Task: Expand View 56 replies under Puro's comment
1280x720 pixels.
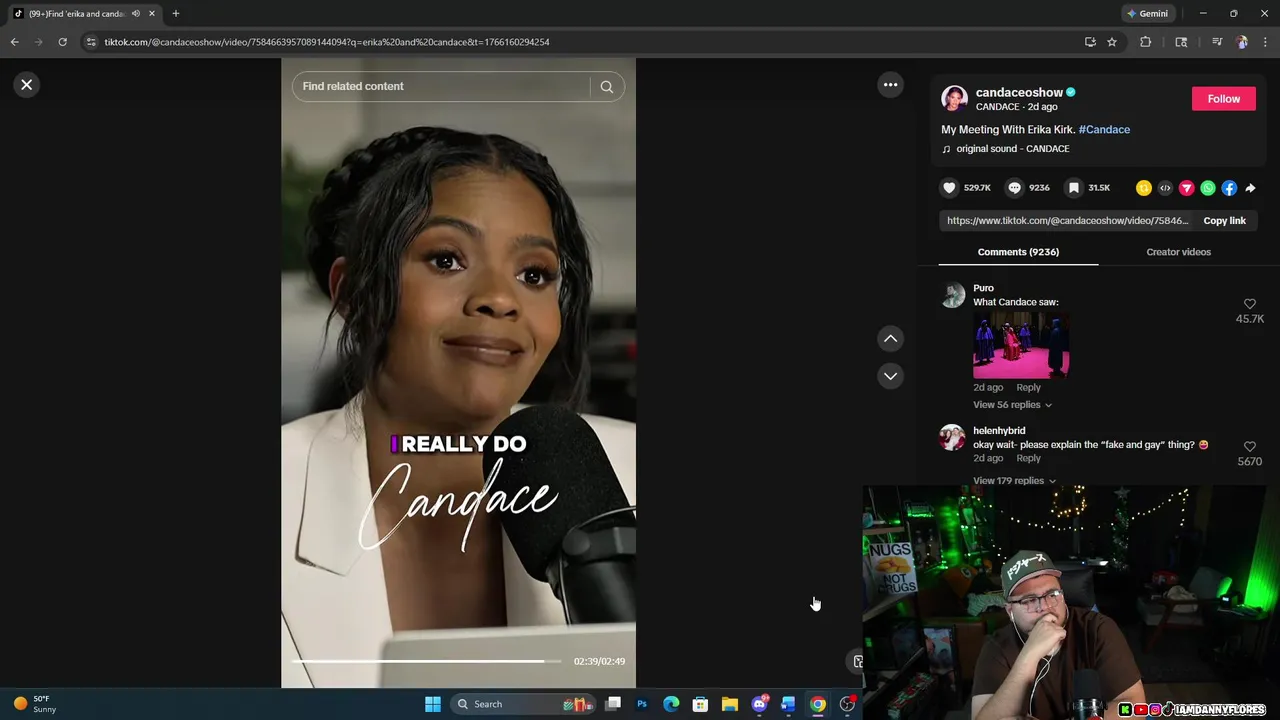Action: [1012, 405]
